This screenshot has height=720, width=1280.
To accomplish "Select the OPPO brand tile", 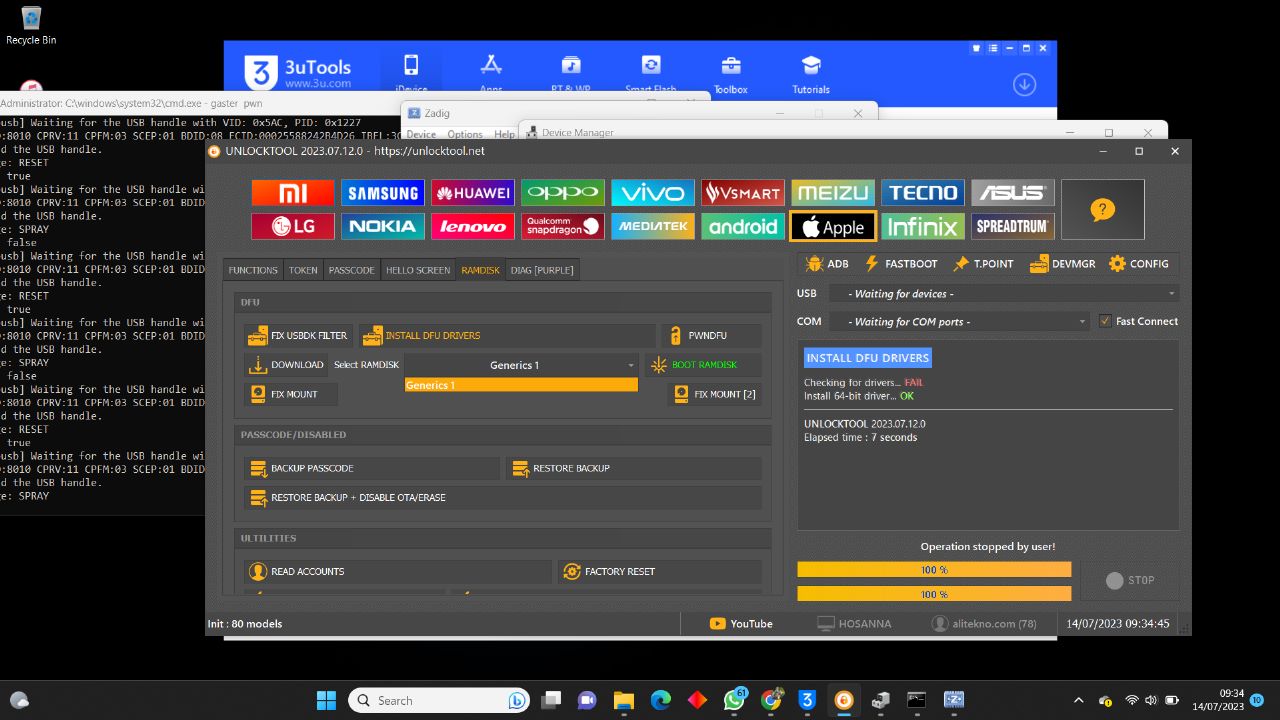I will 563,193.
